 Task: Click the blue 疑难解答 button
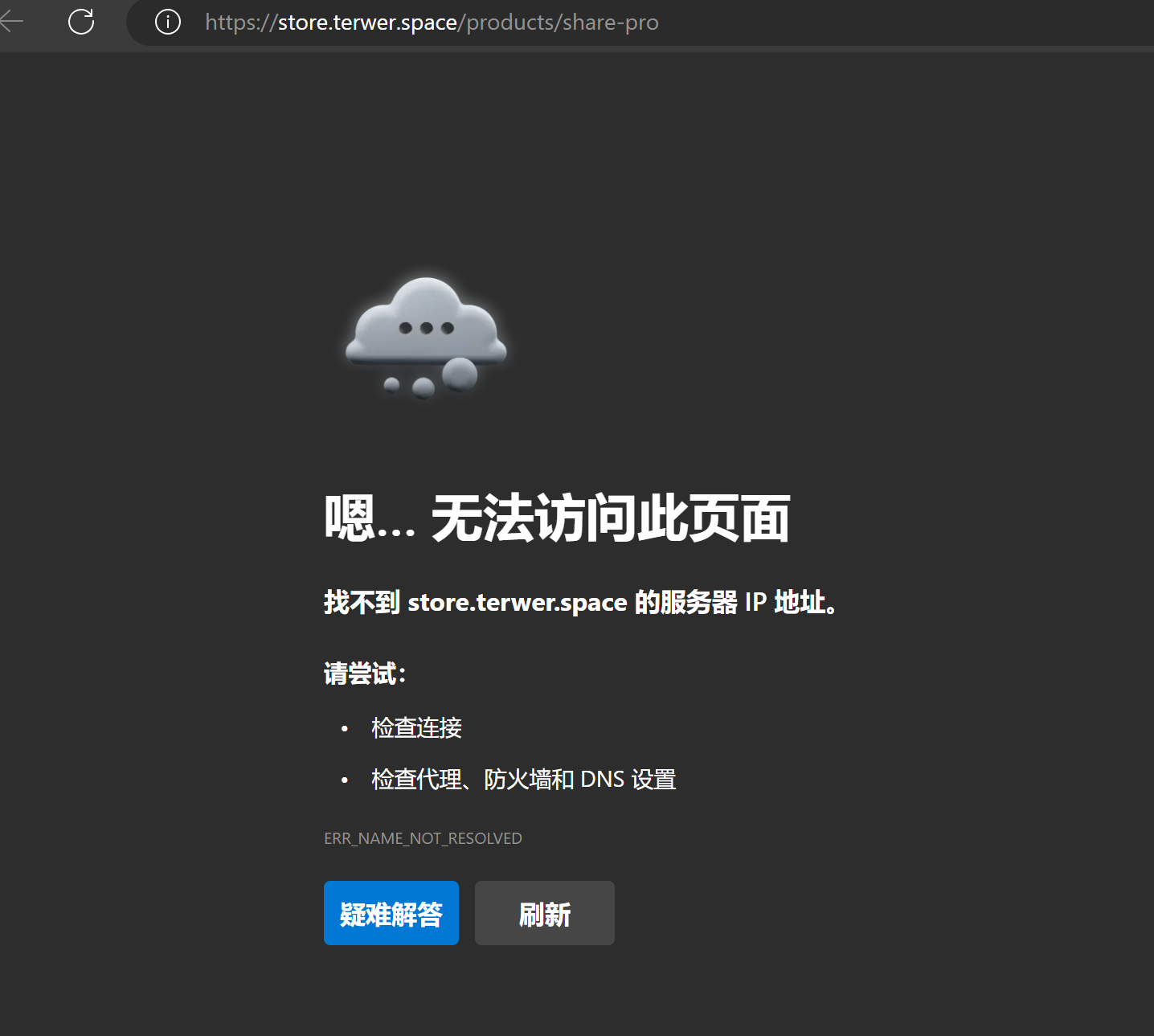[x=391, y=913]
